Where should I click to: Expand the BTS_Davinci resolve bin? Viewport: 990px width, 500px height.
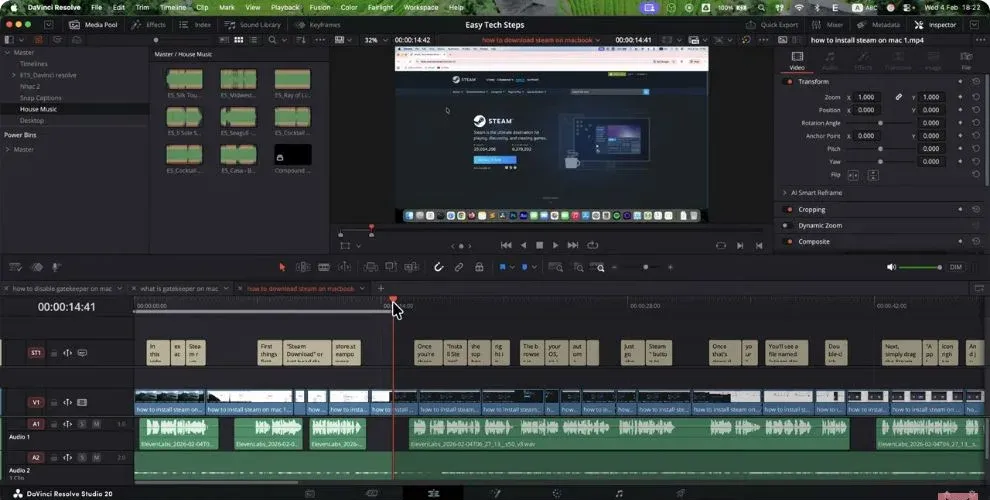(x=13, y=75)
